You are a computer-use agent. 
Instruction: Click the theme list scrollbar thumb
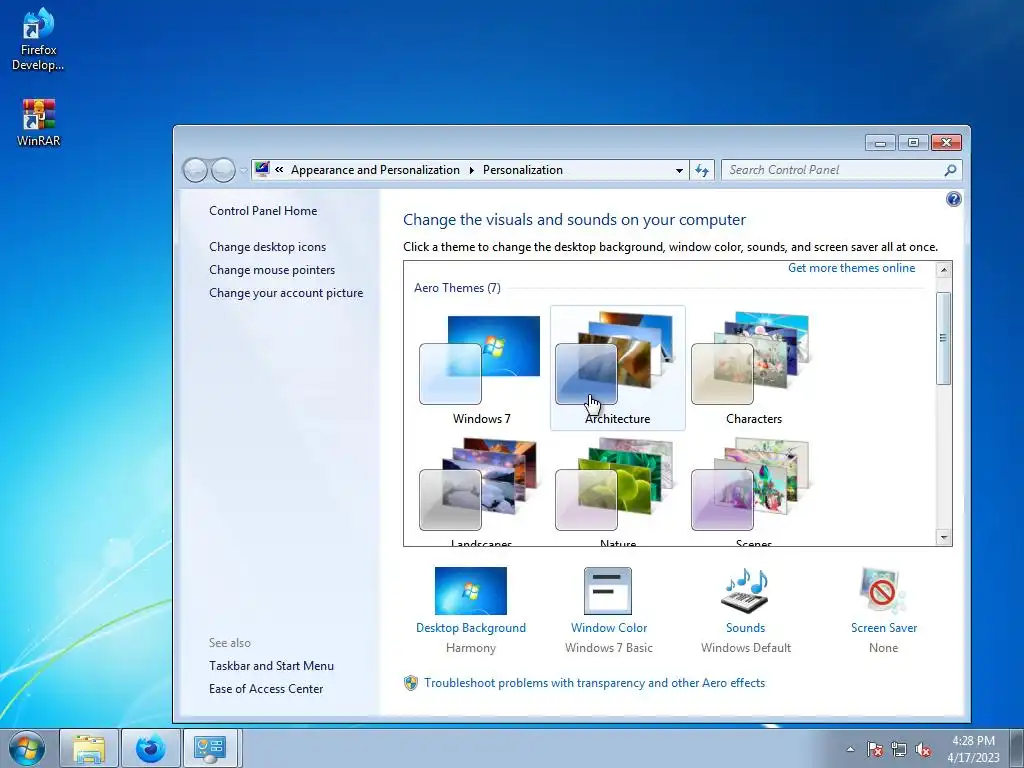(944, 338)
